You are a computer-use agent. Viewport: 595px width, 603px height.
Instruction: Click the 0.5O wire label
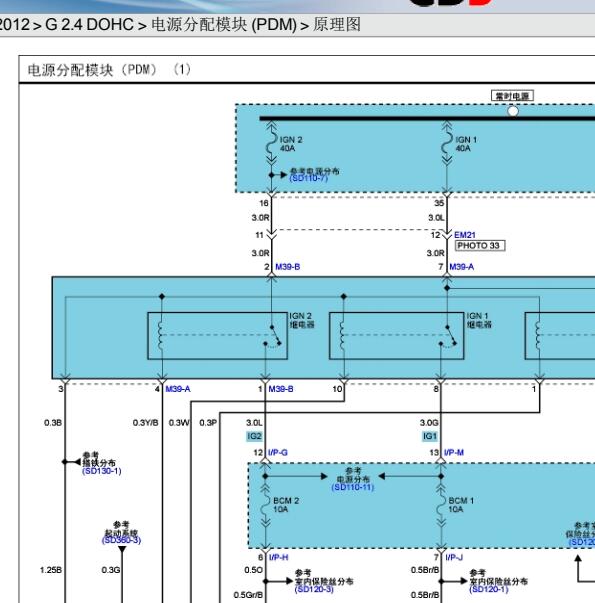tap(253, 570)
